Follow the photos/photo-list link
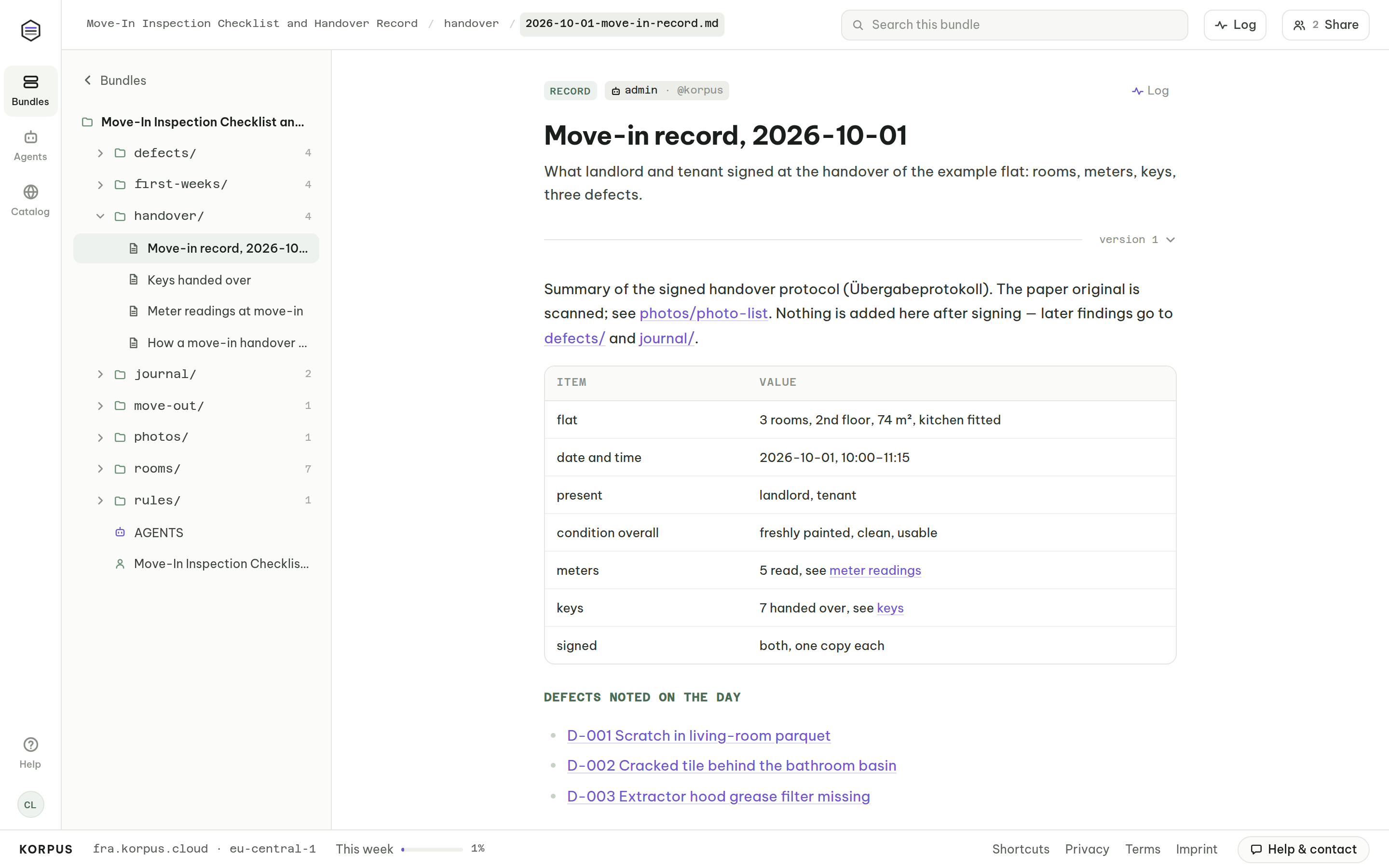 tap(703, 313)
